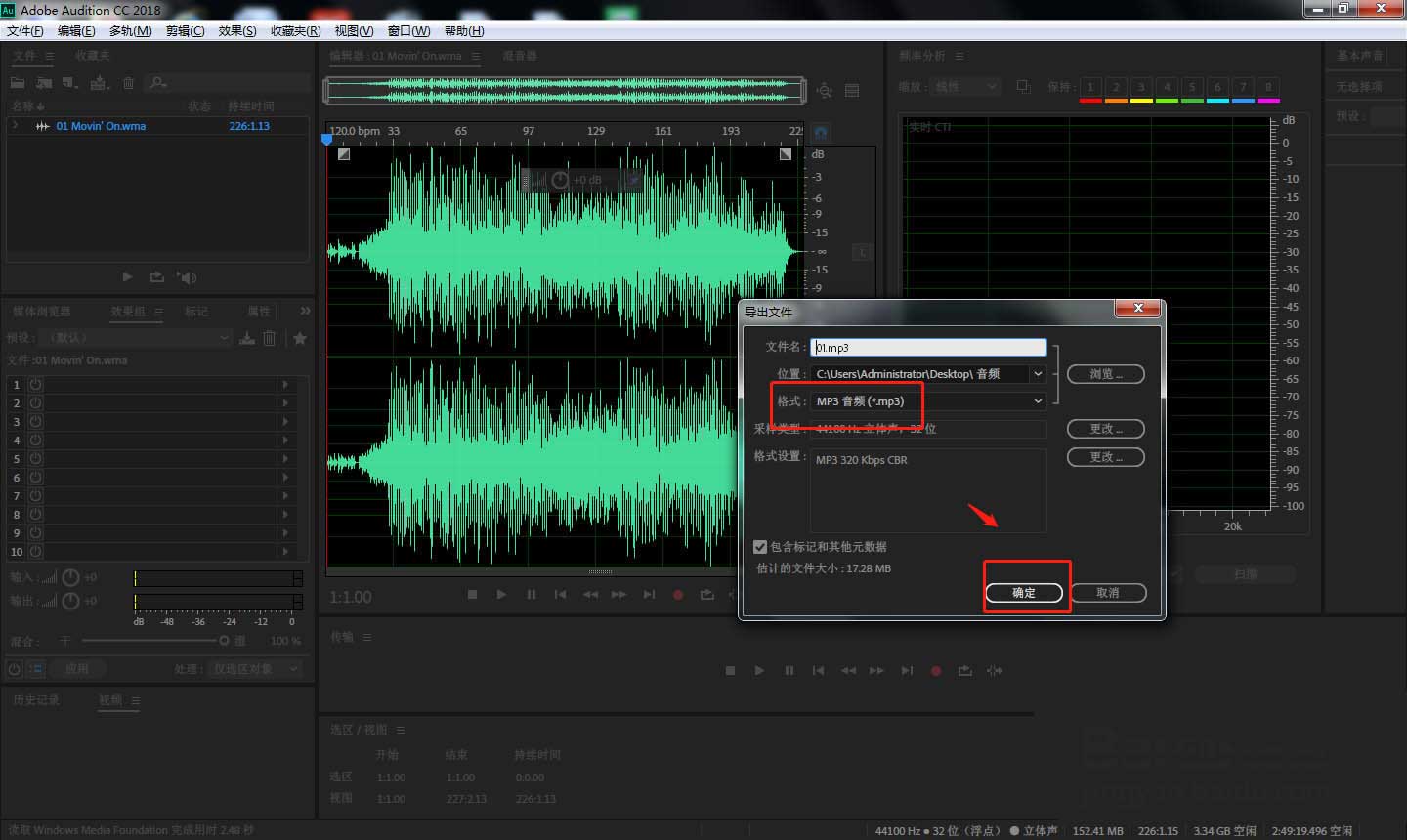Toggle power for effect slot 2
Viewport: 1407px width, 840px height.
point(35,403)
